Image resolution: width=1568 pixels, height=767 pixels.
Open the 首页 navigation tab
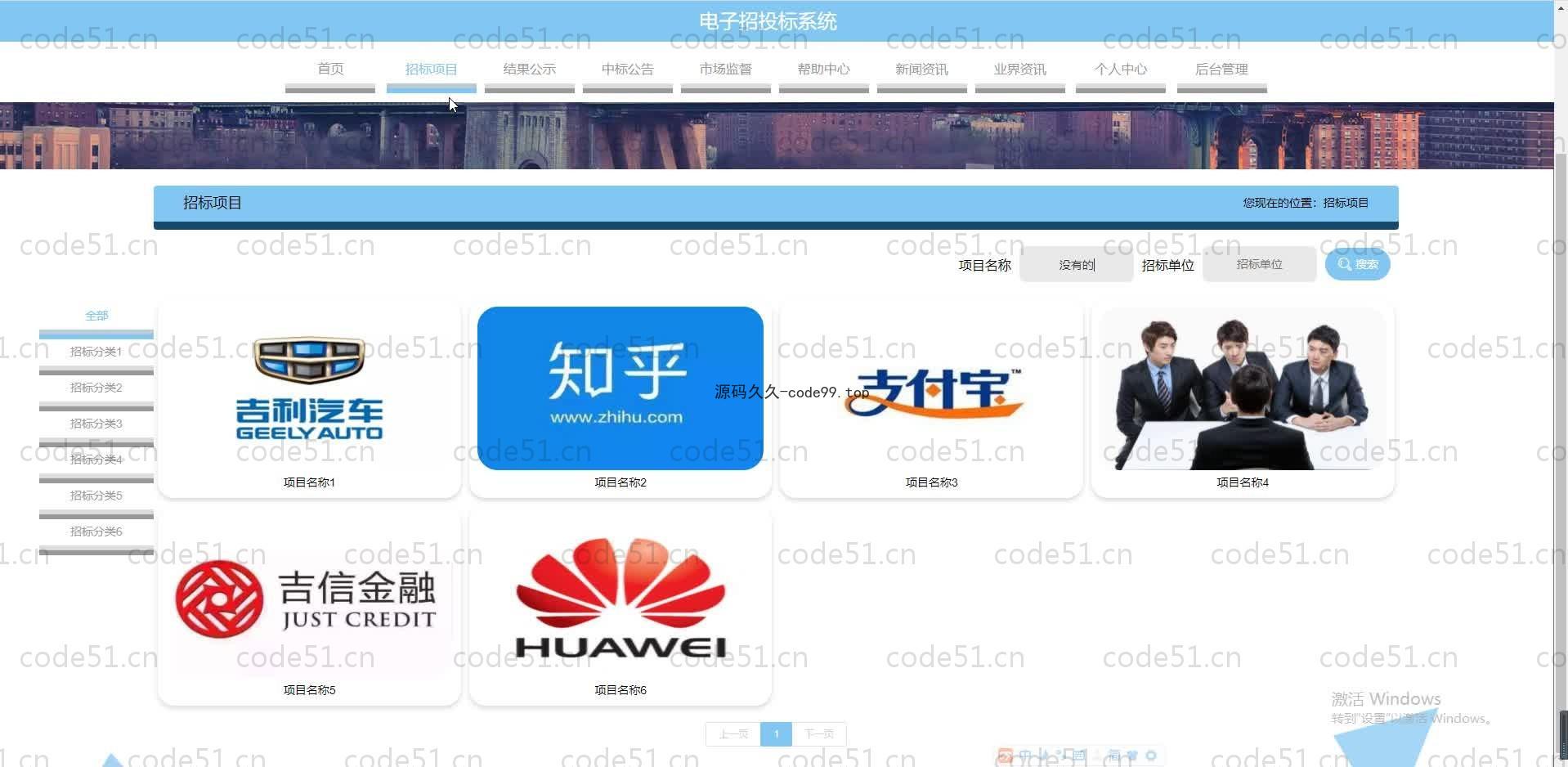[x=330, y=70]
